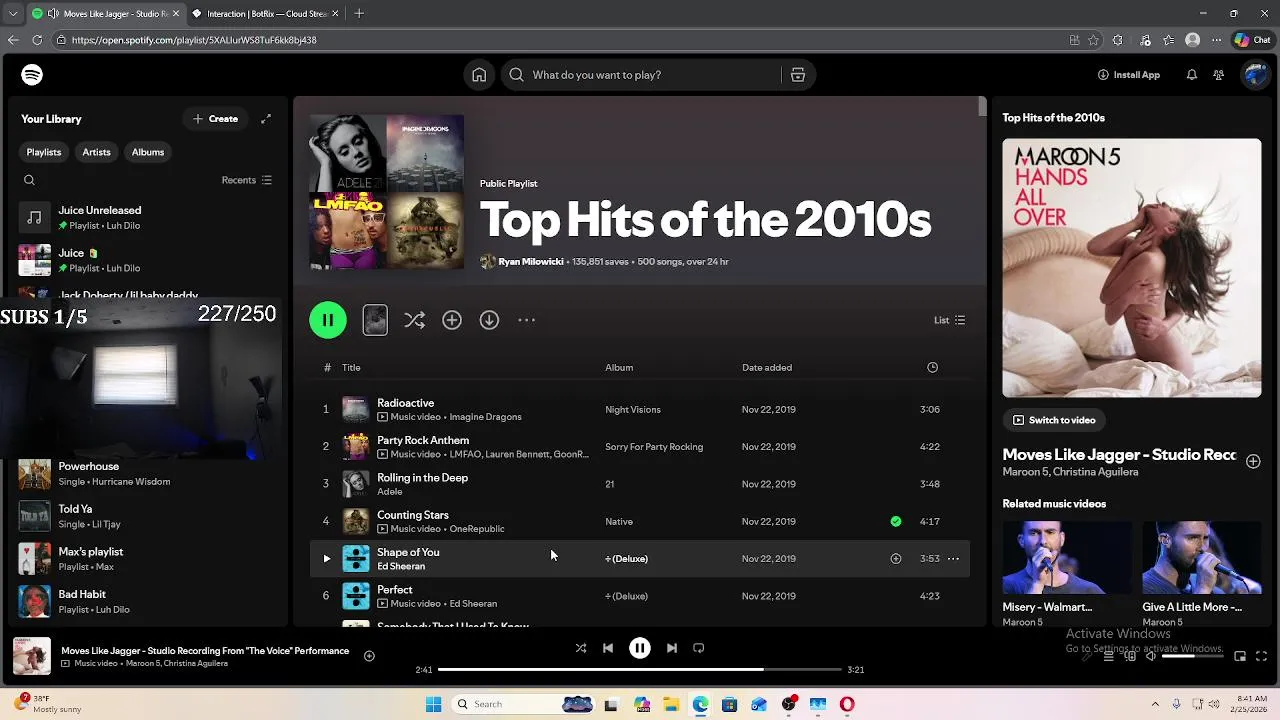
Task: Filter library by Playlists
Action: coord(44,152)
